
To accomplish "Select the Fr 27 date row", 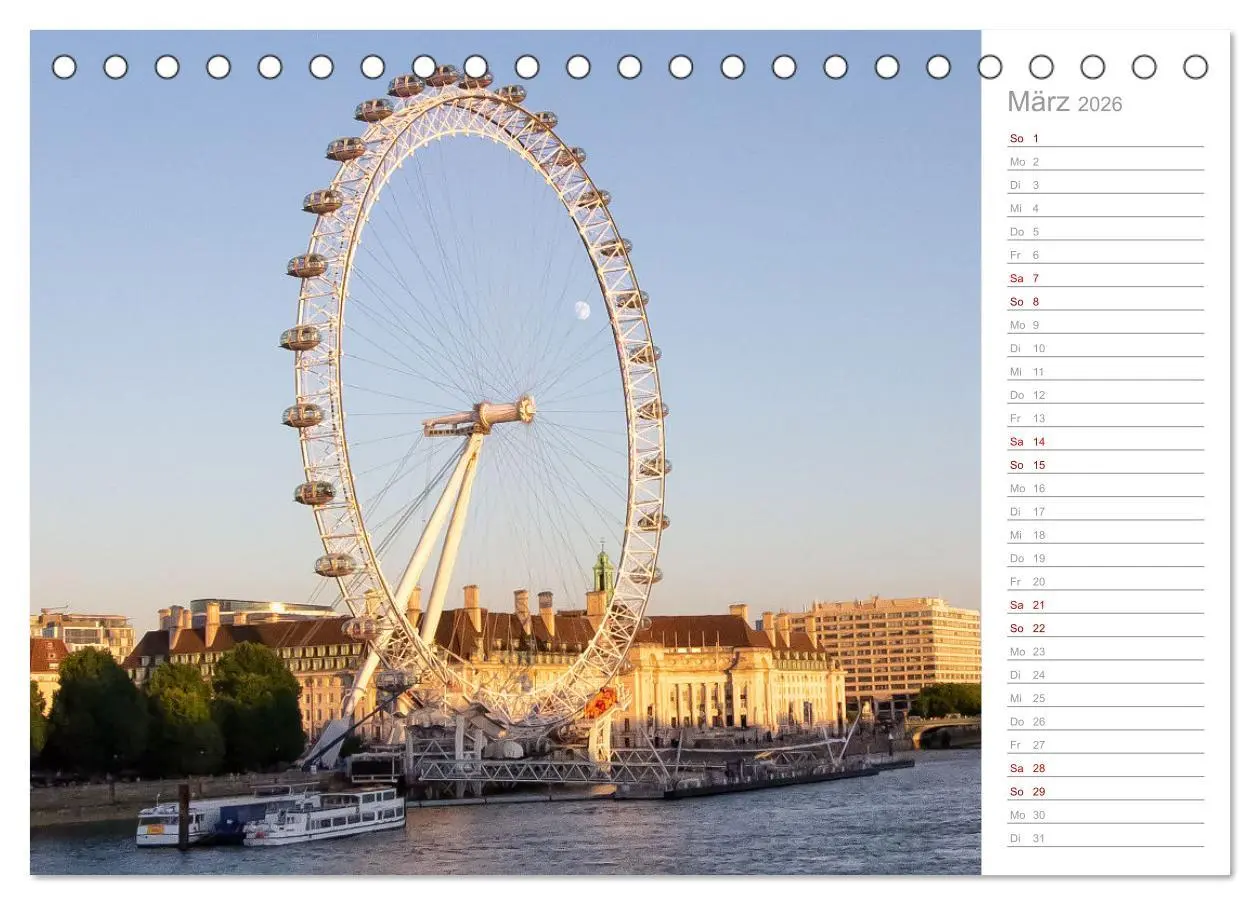I will coord(1105,744).
